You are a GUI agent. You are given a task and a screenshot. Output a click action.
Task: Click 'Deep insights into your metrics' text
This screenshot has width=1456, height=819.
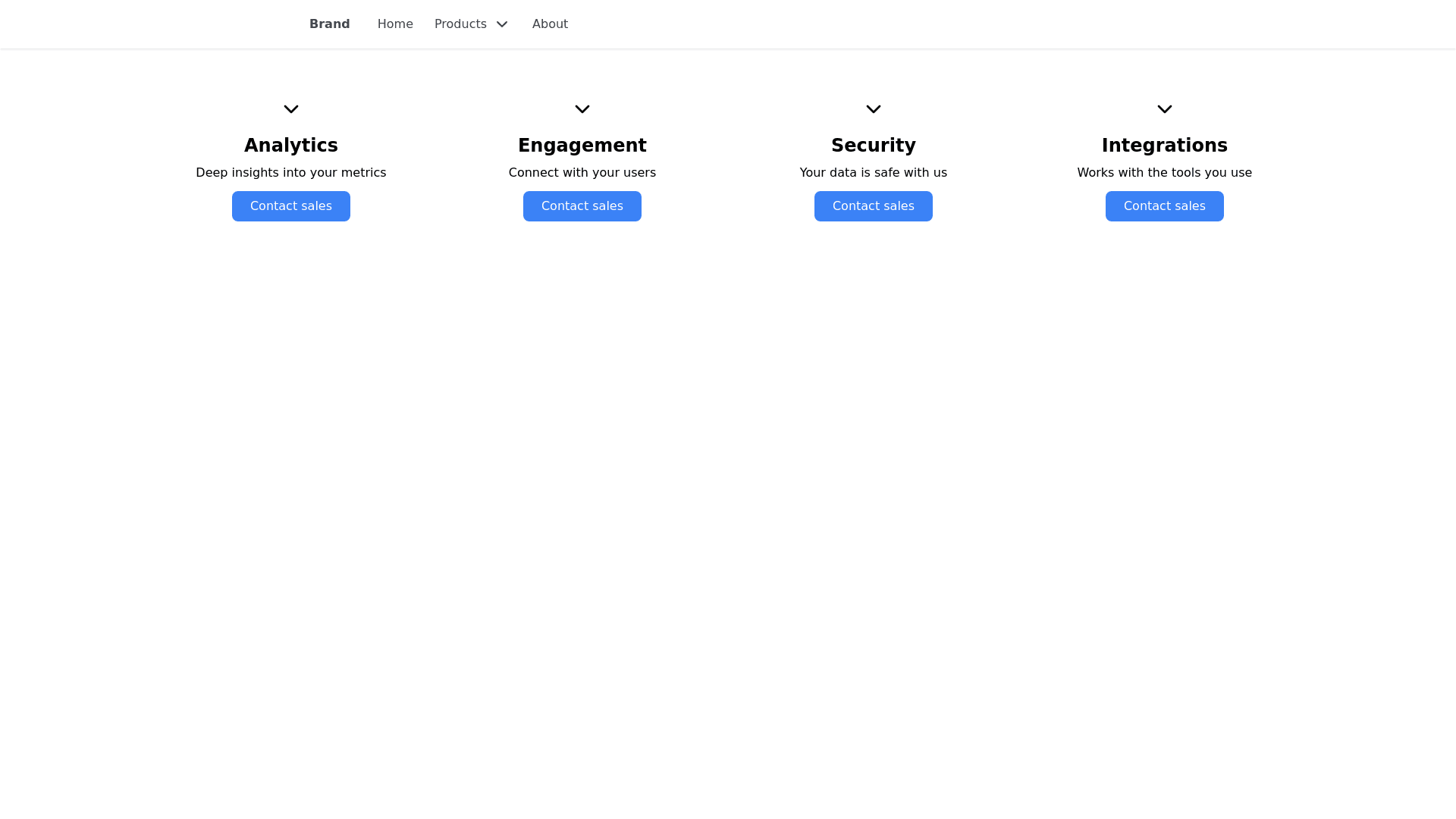pyautogui.click(x=291, y=173)
